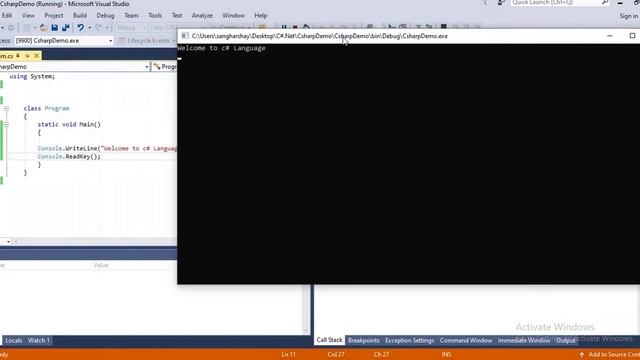Screen dimensions: 640x360
Task: Switch to the Locals tab
Action: click(13, 340)
